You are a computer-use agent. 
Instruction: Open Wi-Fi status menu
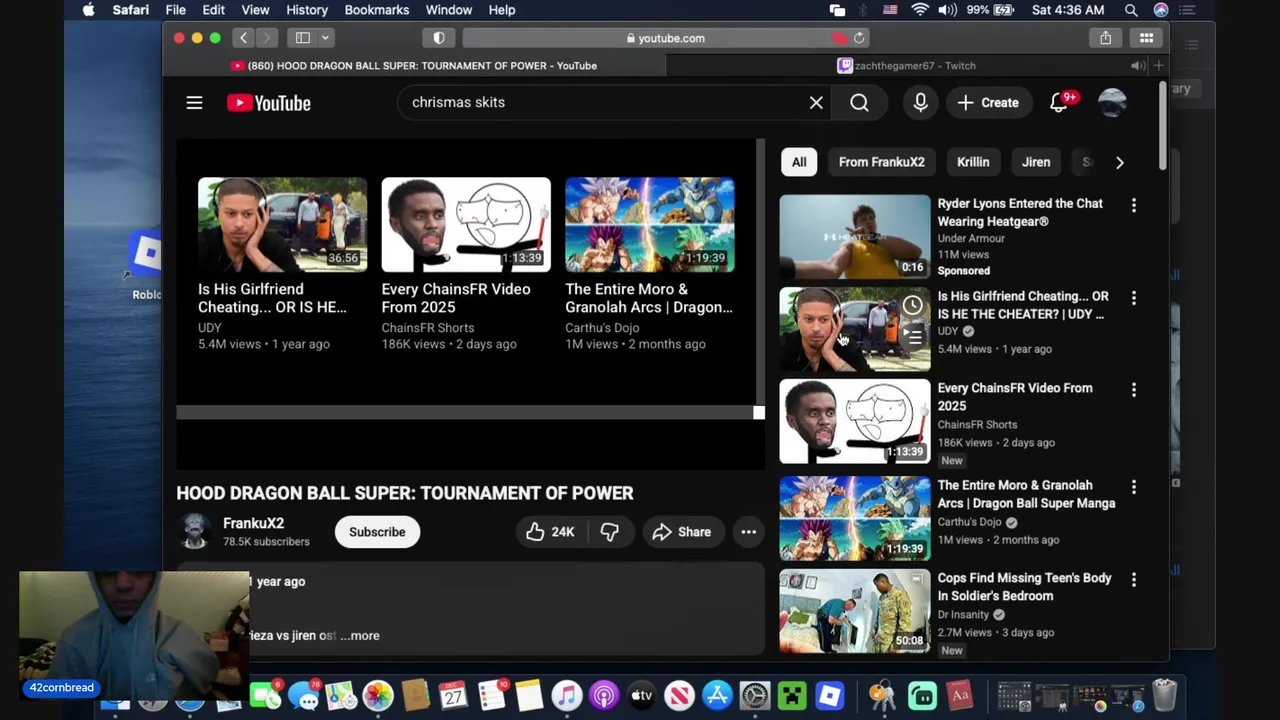click(x=920, y=10)
